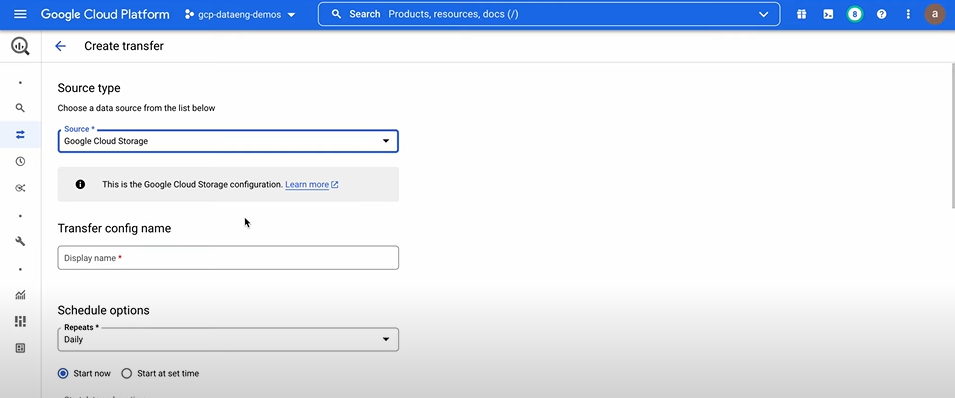Click the Display name input field
Image resolution: width=955 pixels, height=398 pixels.
pyautogui.click(x=228, y=258)
